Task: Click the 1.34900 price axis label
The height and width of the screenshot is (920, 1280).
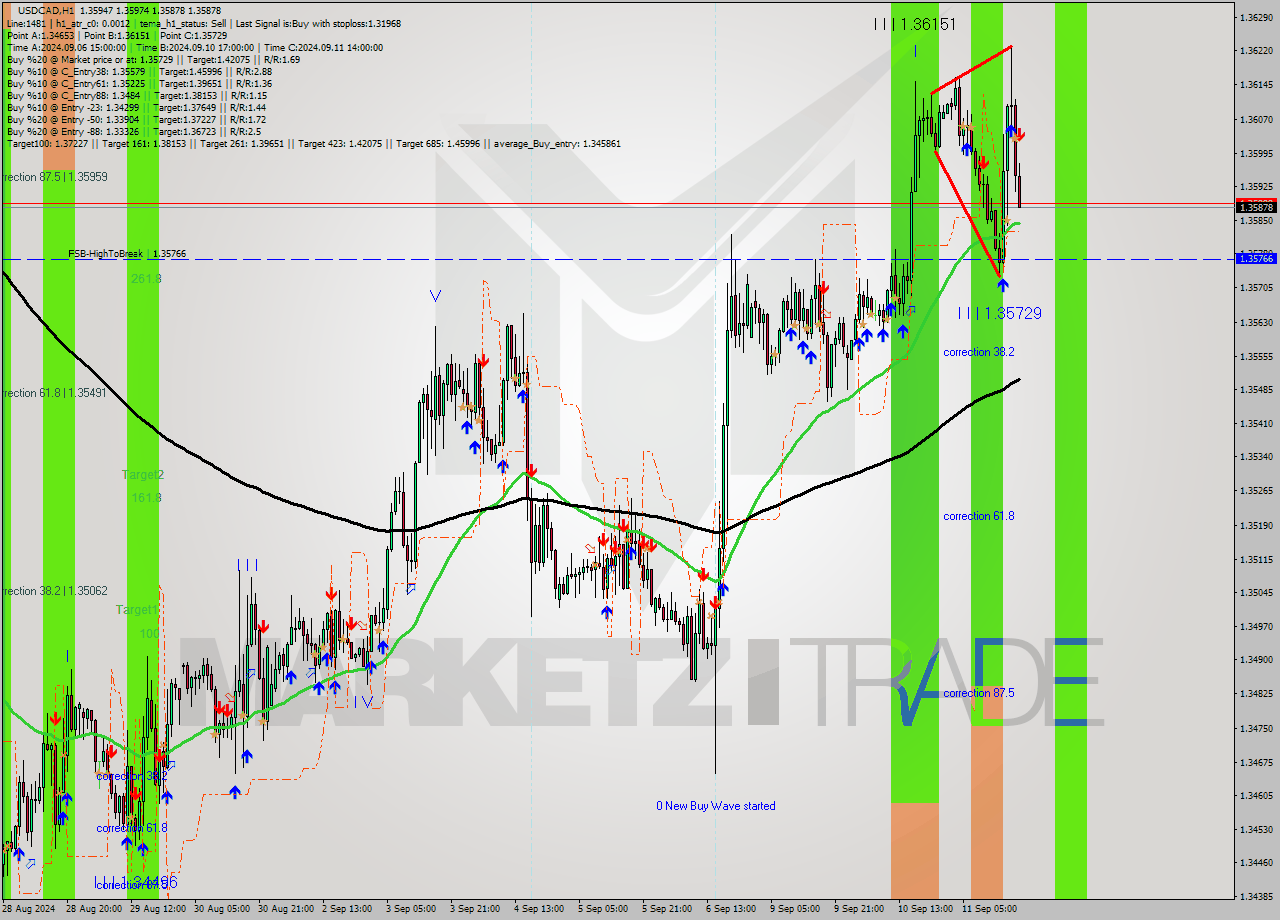Action: (x=1256, y=660)
